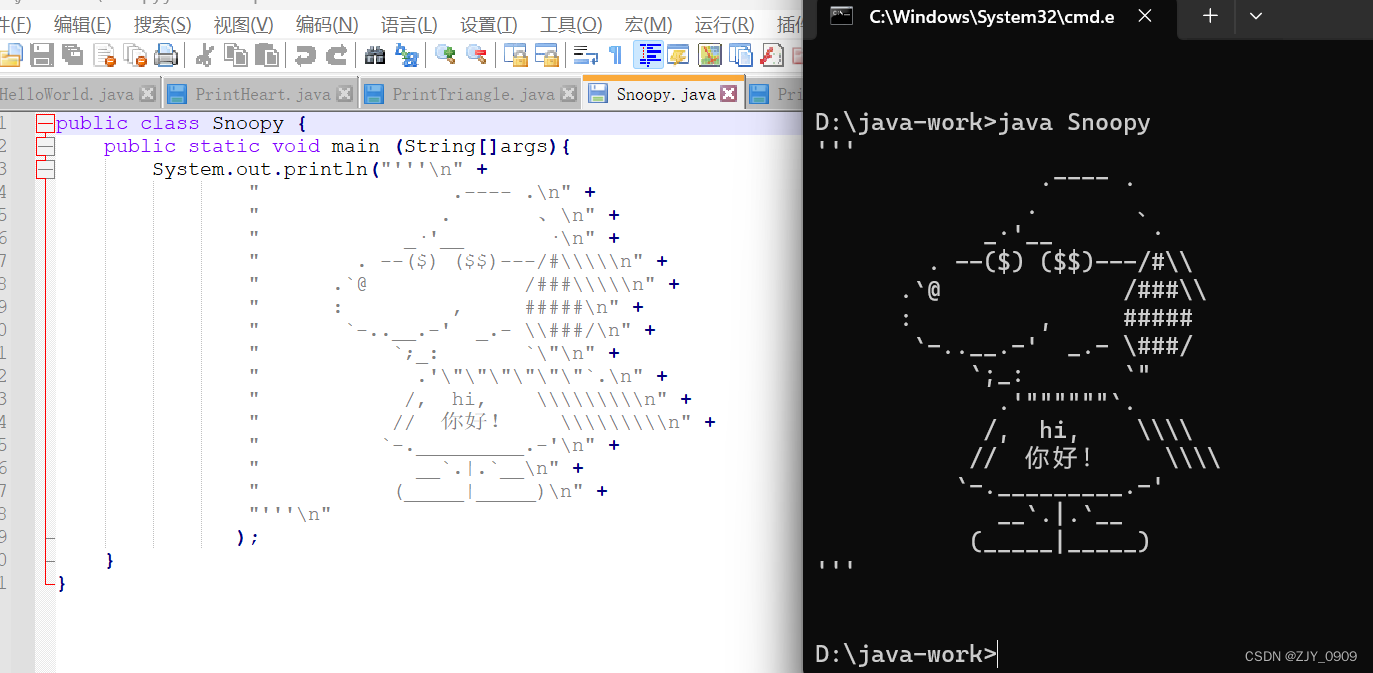Close the HelloWorld.java tab
This screenshot has width=1373, height=673.
pos(148,94)
